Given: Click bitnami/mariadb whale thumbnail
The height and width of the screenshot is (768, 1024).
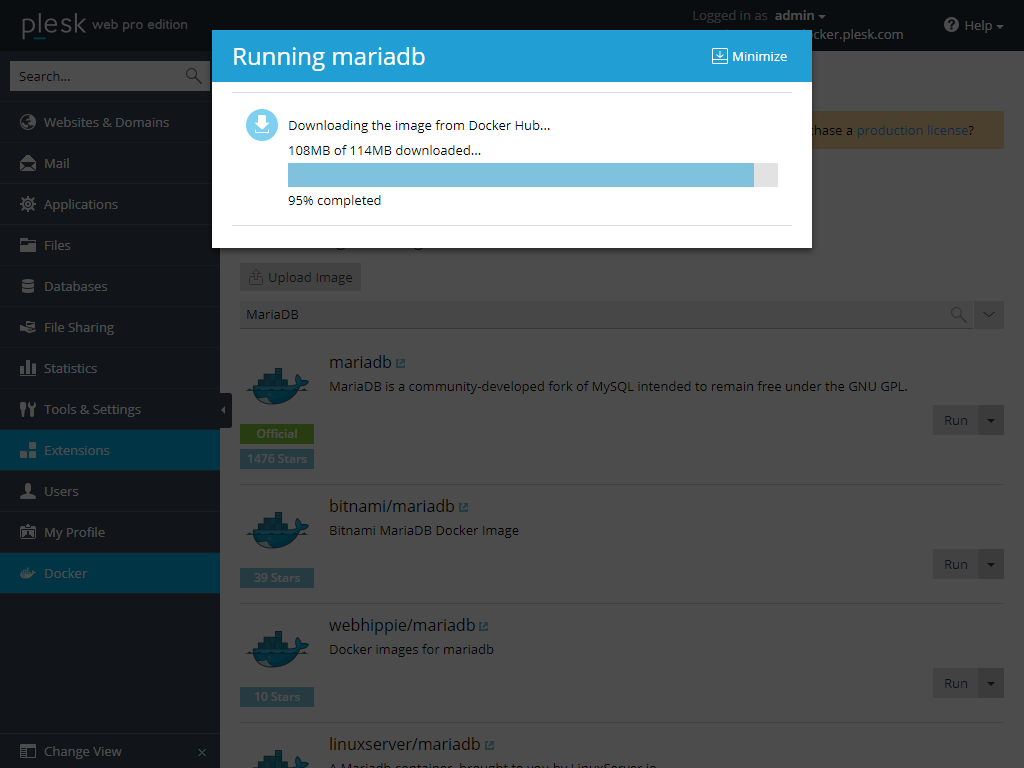Looking at the screenshot, I should [x=277, y=530].
